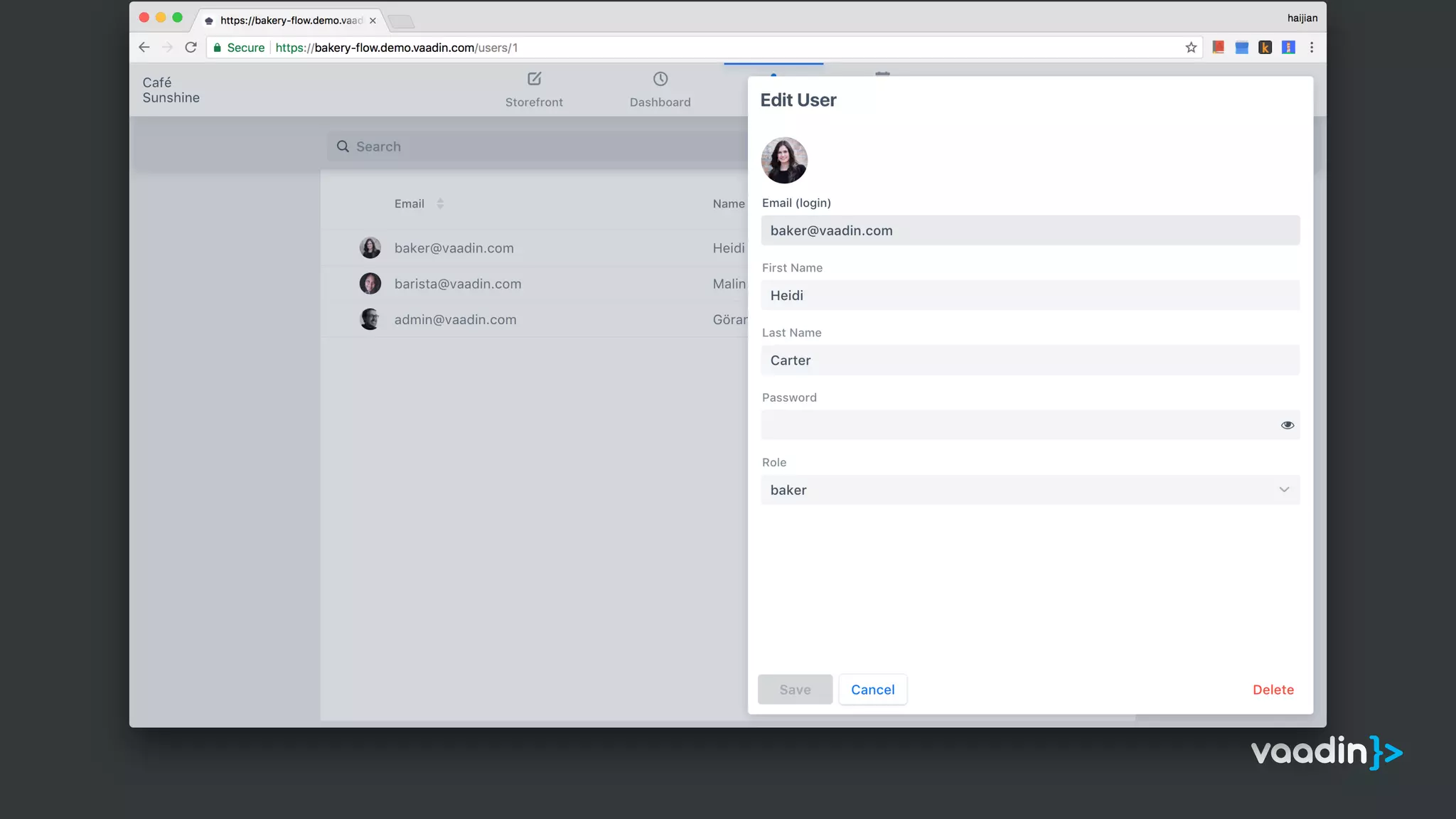Click the browser back arrow

coord(144,48)
